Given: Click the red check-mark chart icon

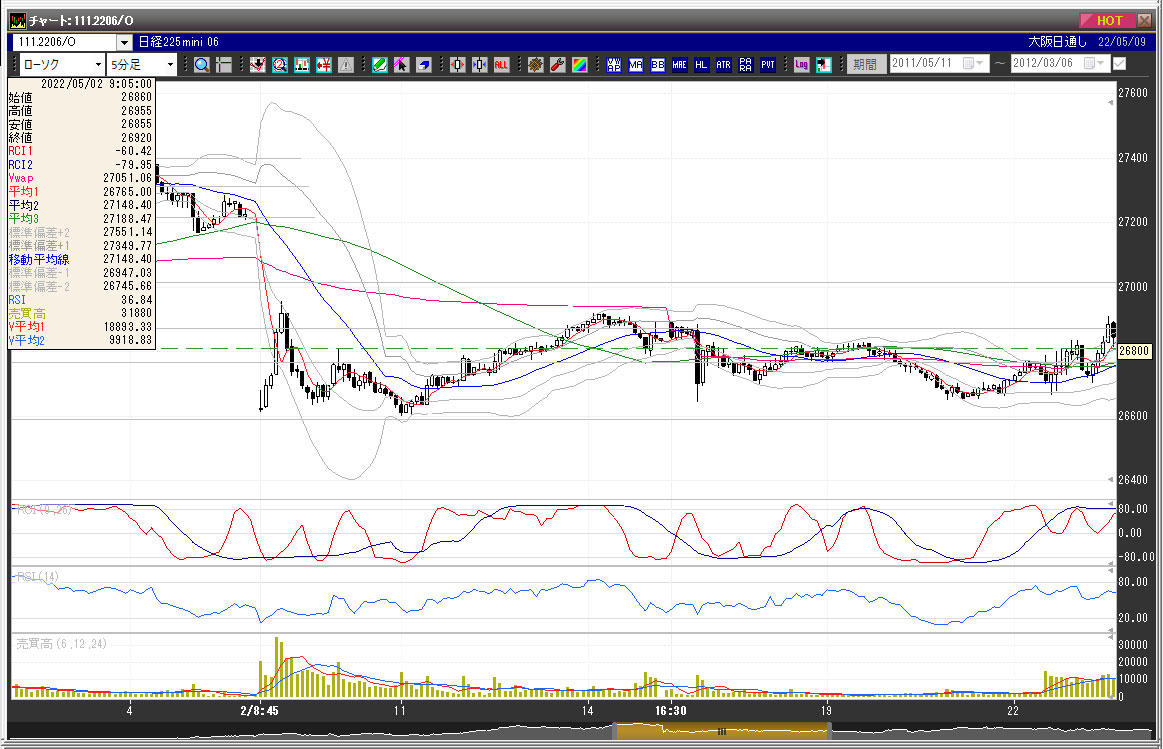Looking at the screenshot, I should coord(257,65).
